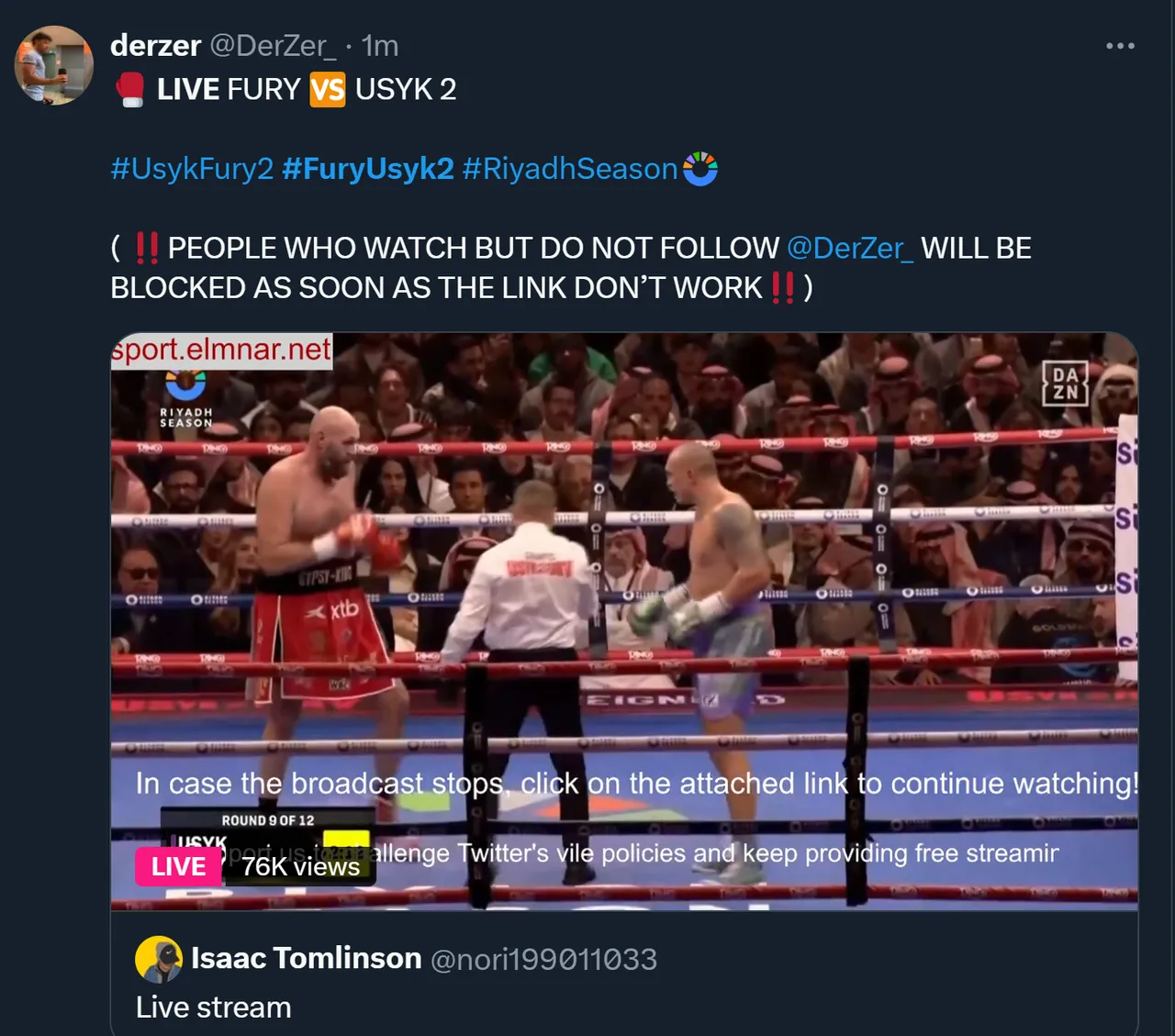
Task: Open the @DerZer_ mention in post text
Action: 850,248
